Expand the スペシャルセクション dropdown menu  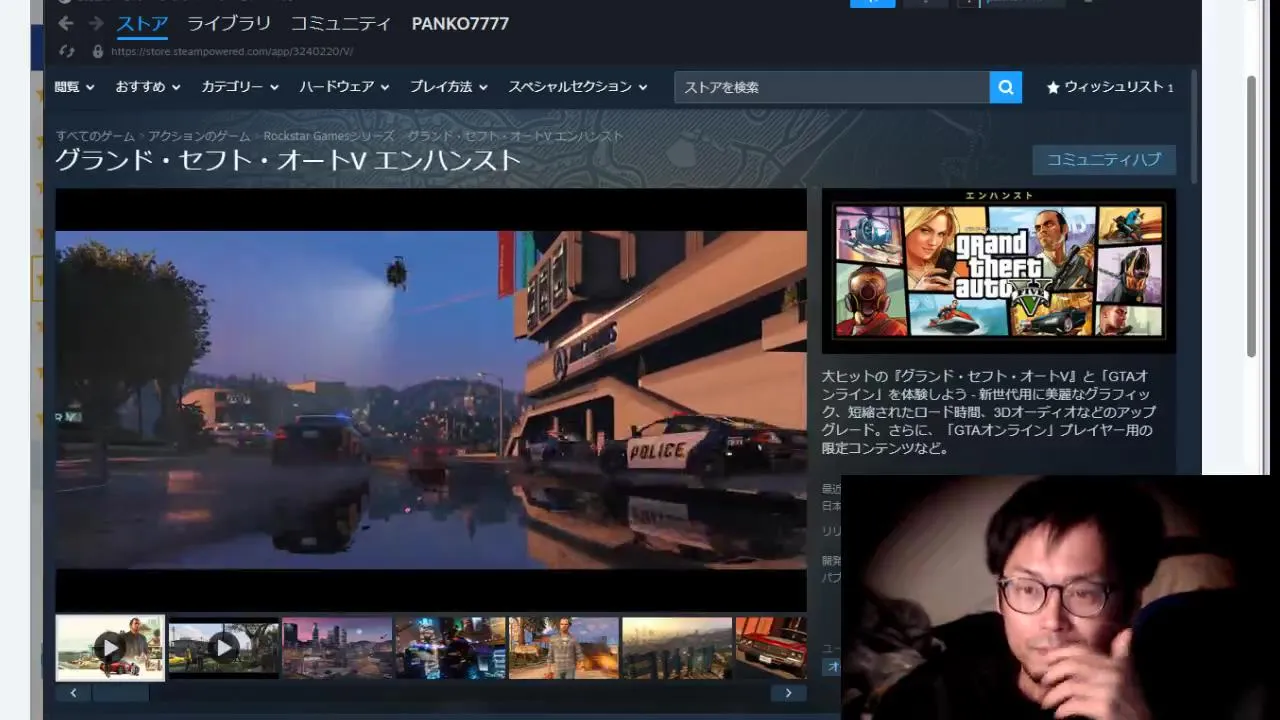578,87
